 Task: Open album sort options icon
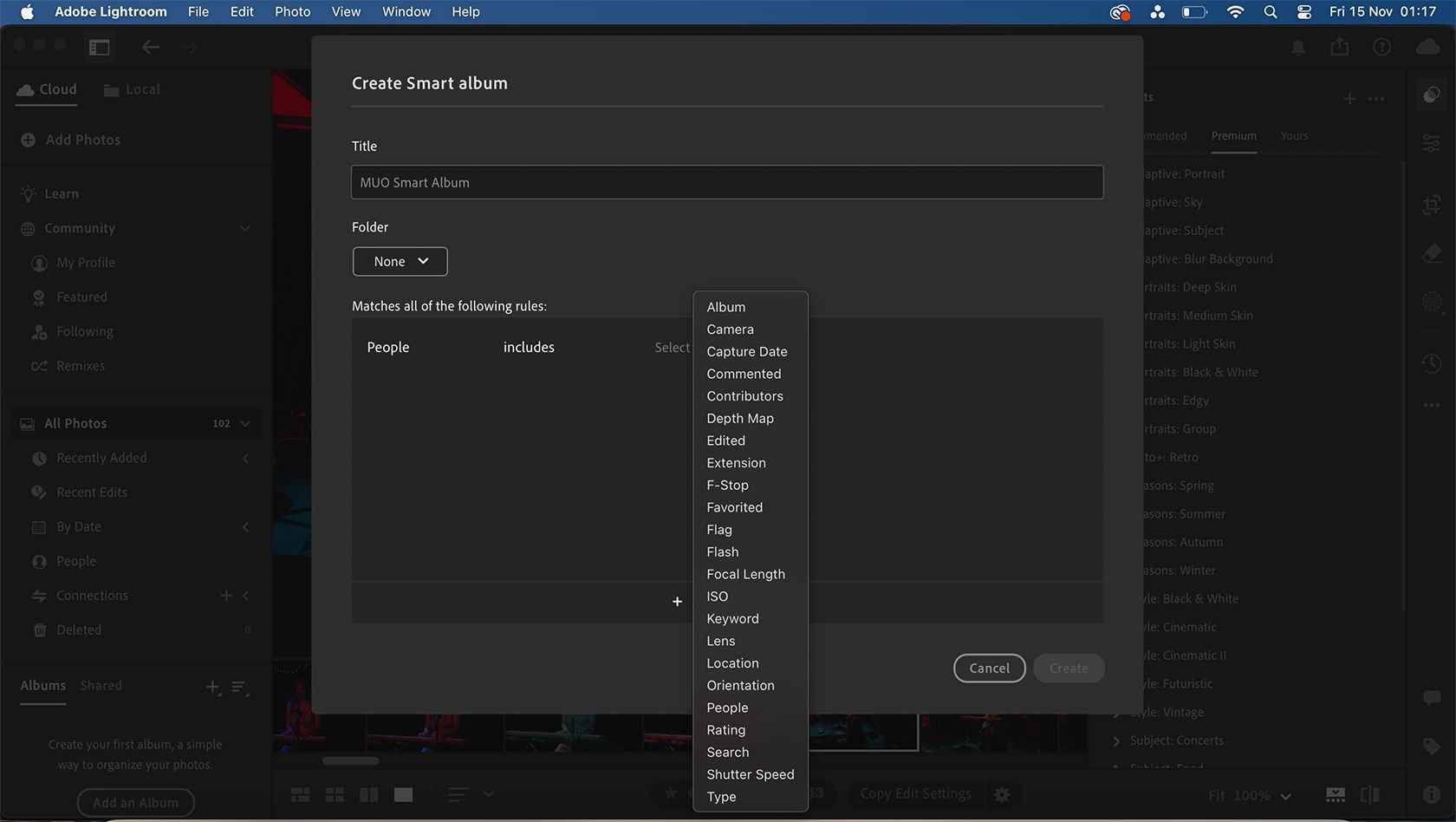pyautogui.click(x=240, y=687)
